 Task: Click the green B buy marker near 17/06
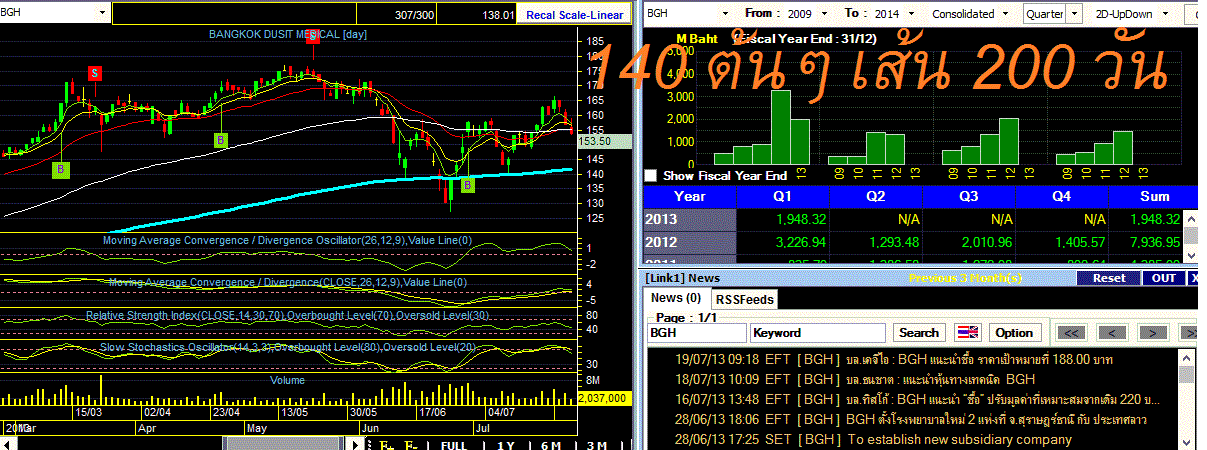pos(469,184)
